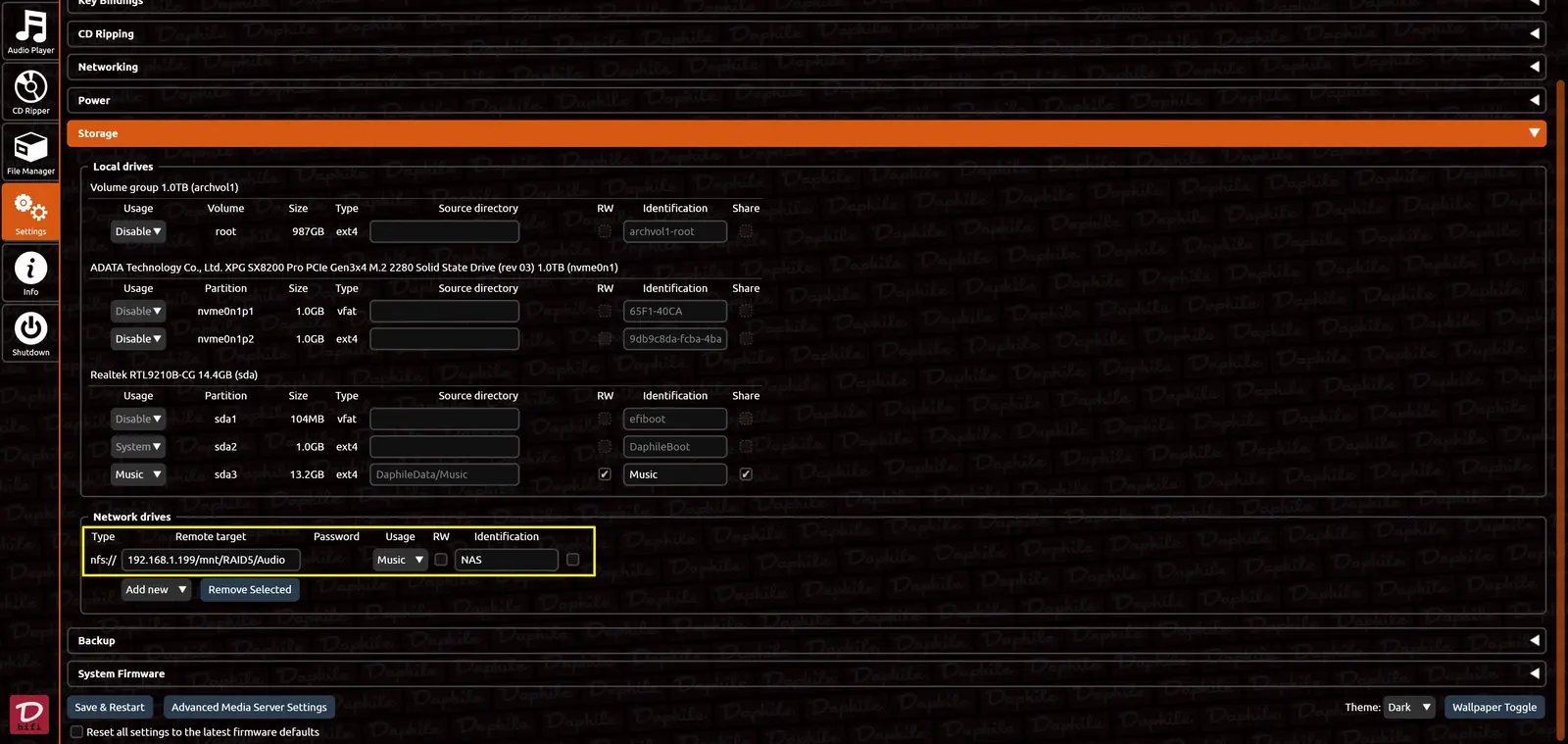The width and height of the screenshot is (1568, 744).
Task: Toggle RW checkbox for sda3 partition
Action: tap(605, 474)
